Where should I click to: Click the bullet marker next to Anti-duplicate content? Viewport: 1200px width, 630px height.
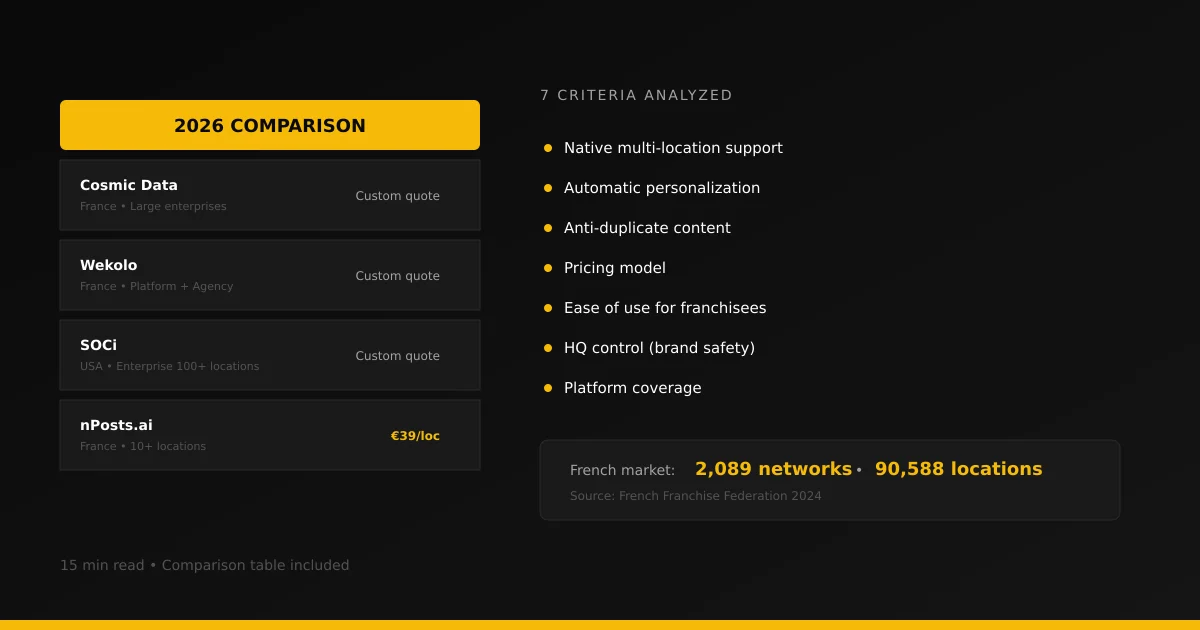[547, 227]
